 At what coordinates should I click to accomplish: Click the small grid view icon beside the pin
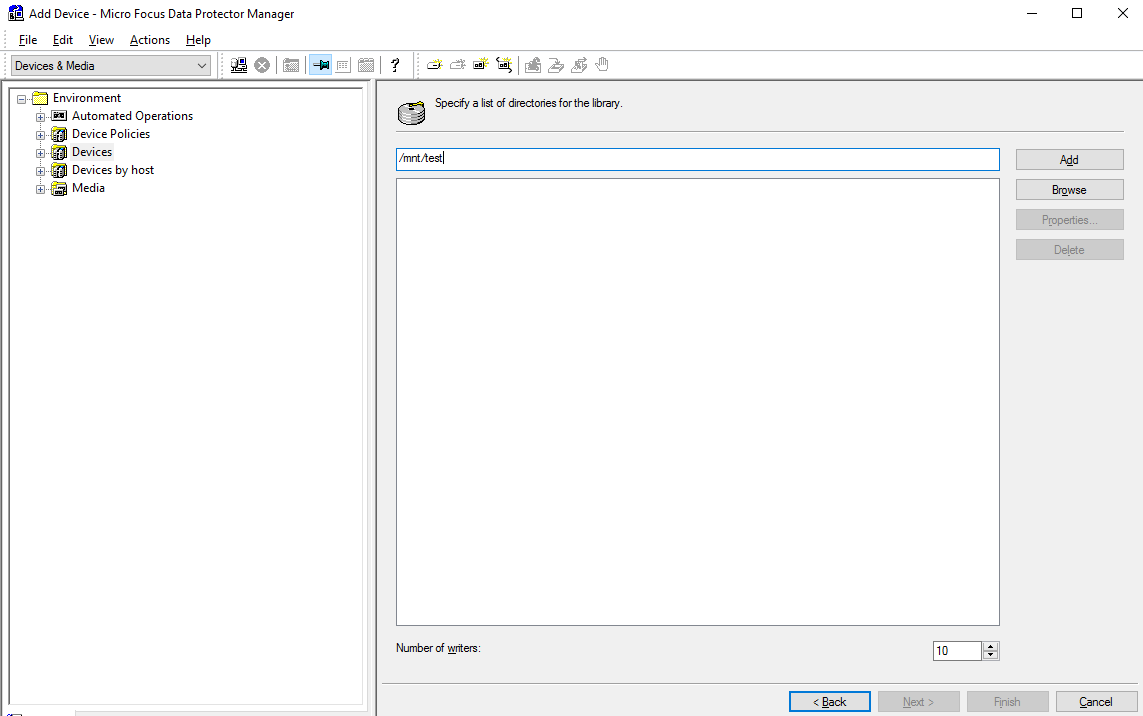point(343,65)
